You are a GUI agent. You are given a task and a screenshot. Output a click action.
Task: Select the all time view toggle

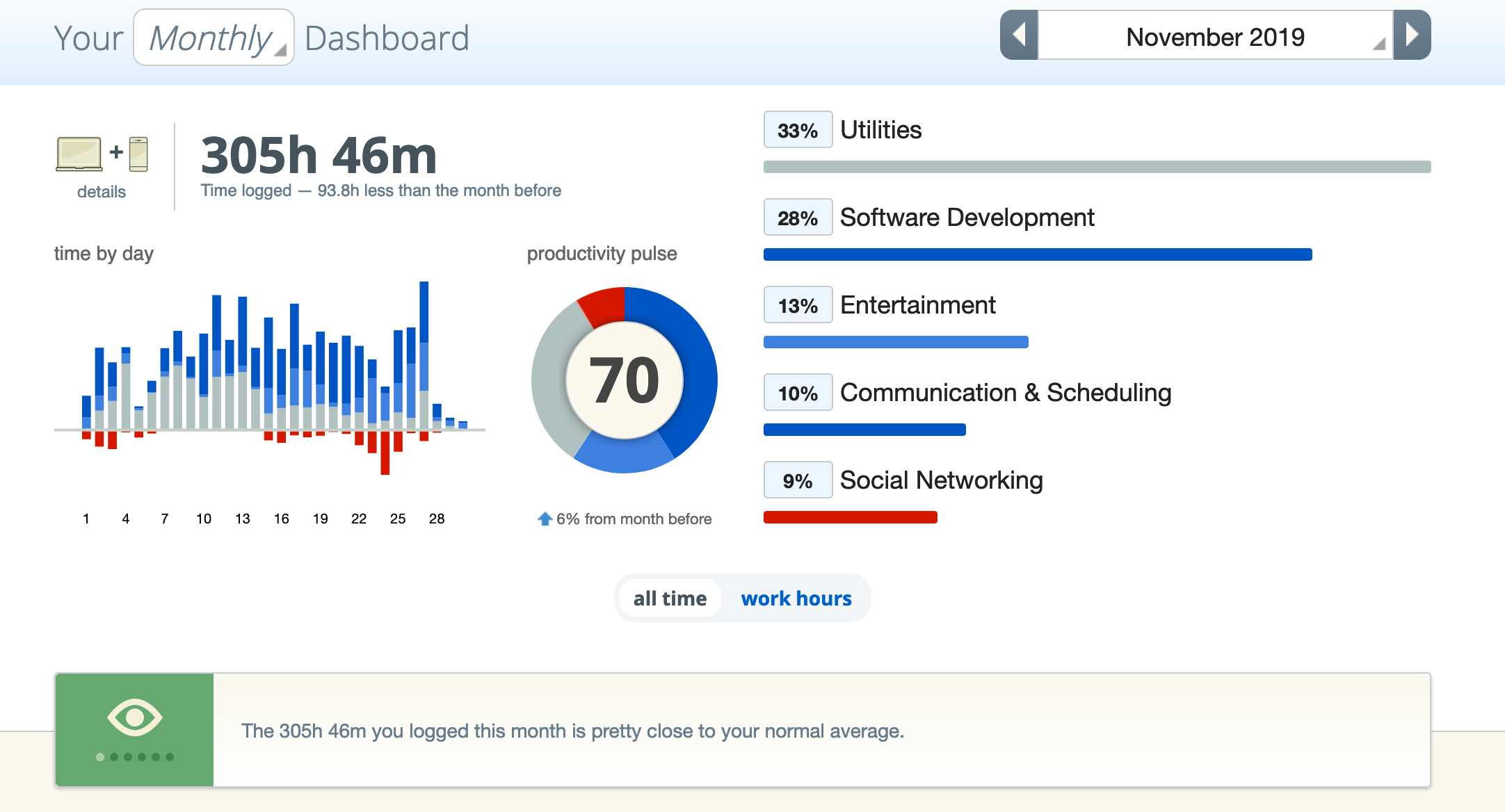pyautogui.click(x=669, y=599)
